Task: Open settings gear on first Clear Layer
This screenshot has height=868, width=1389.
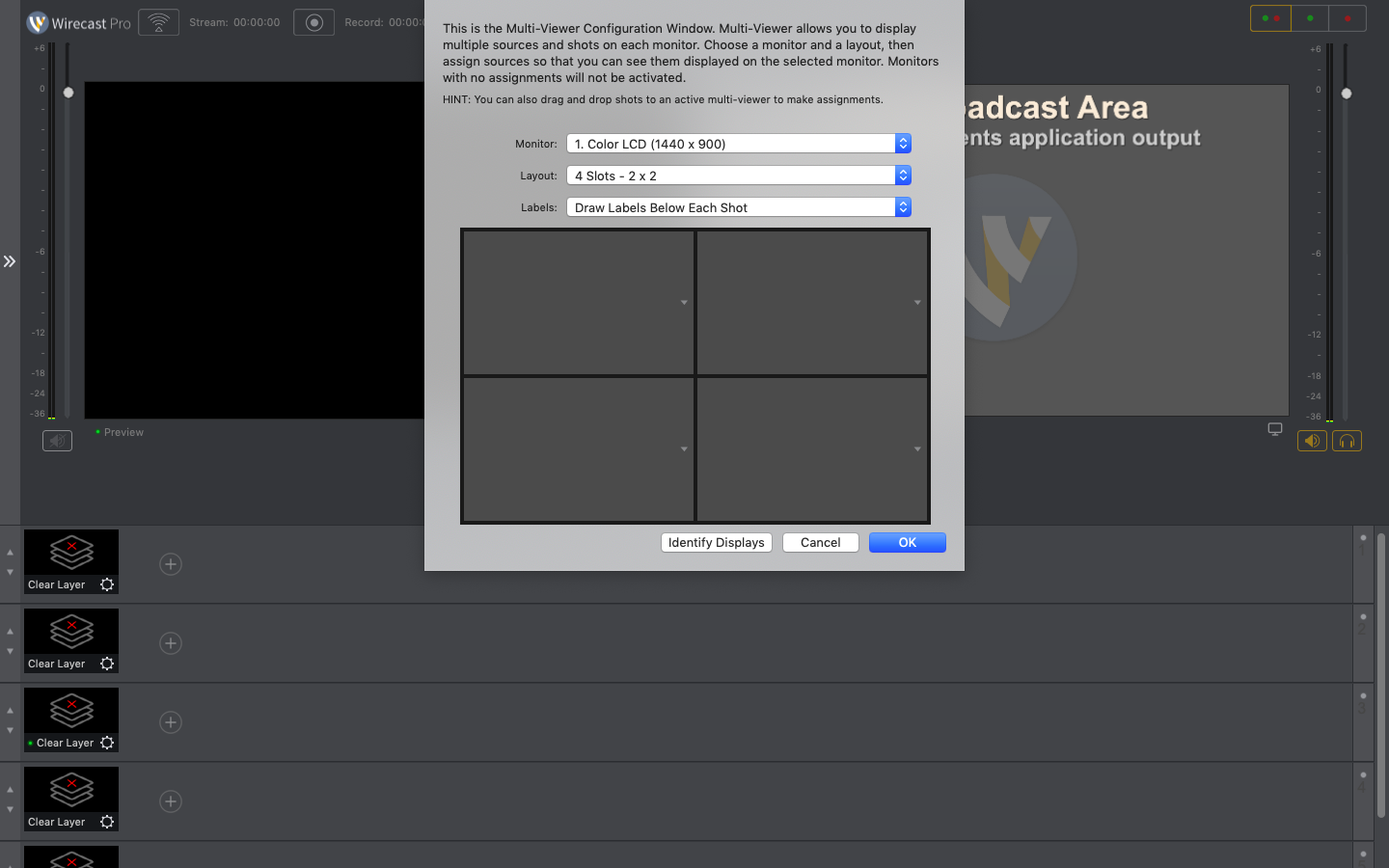Action: click(x=107, y=584)
